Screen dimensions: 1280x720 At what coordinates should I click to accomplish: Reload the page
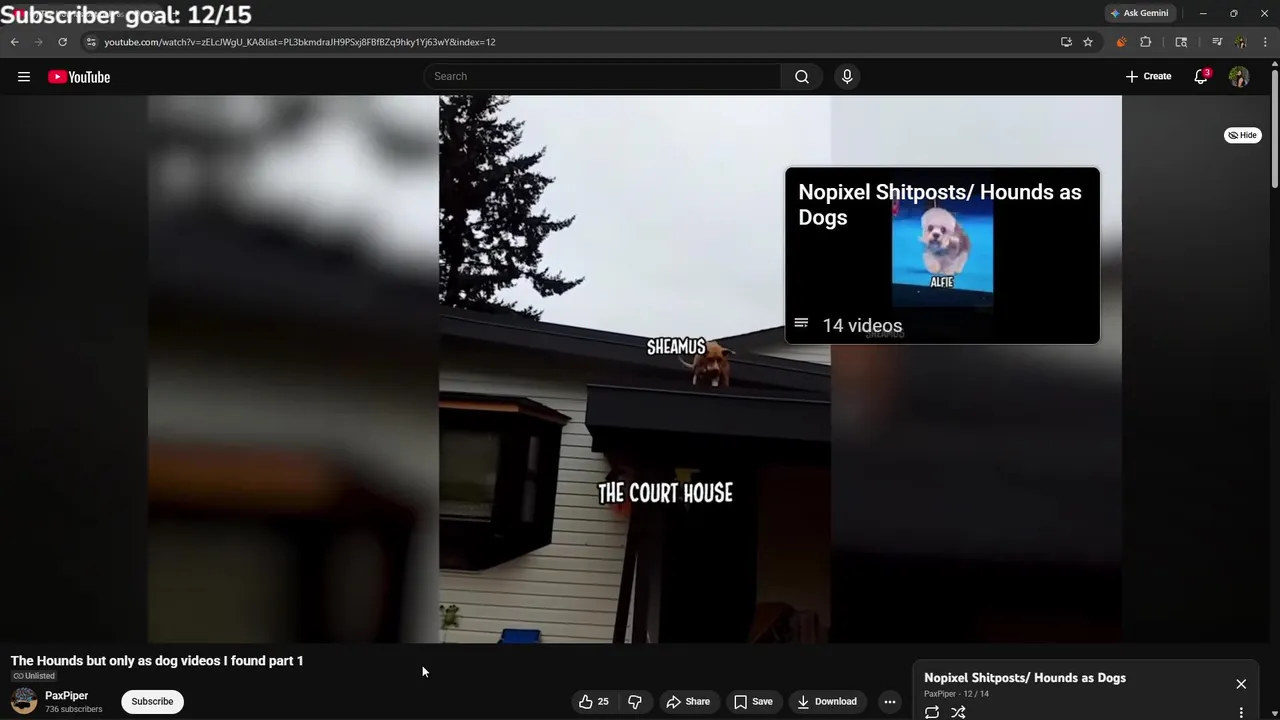coord(62,42)
